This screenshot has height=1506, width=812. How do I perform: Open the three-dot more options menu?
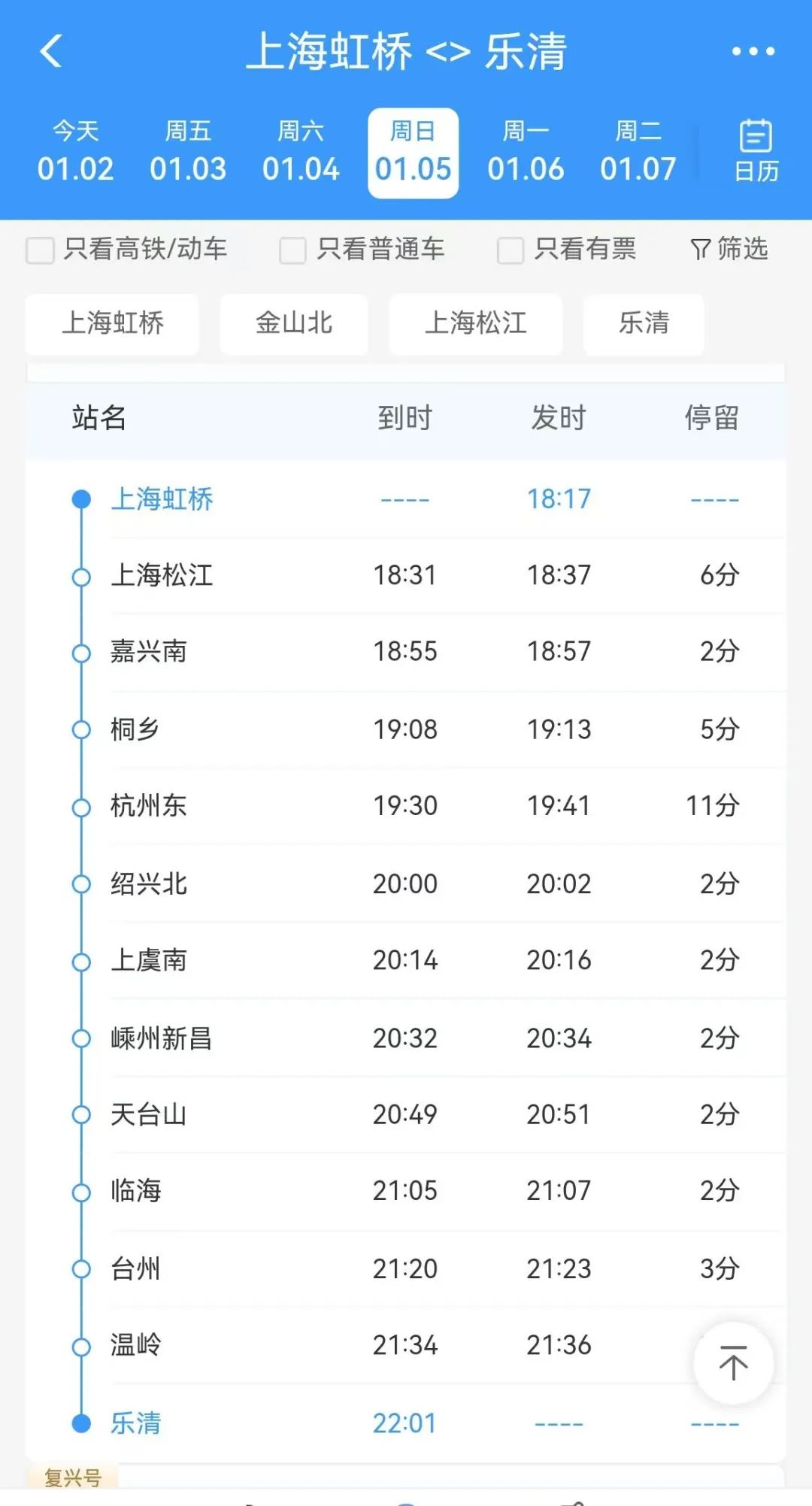click(753, 51)
